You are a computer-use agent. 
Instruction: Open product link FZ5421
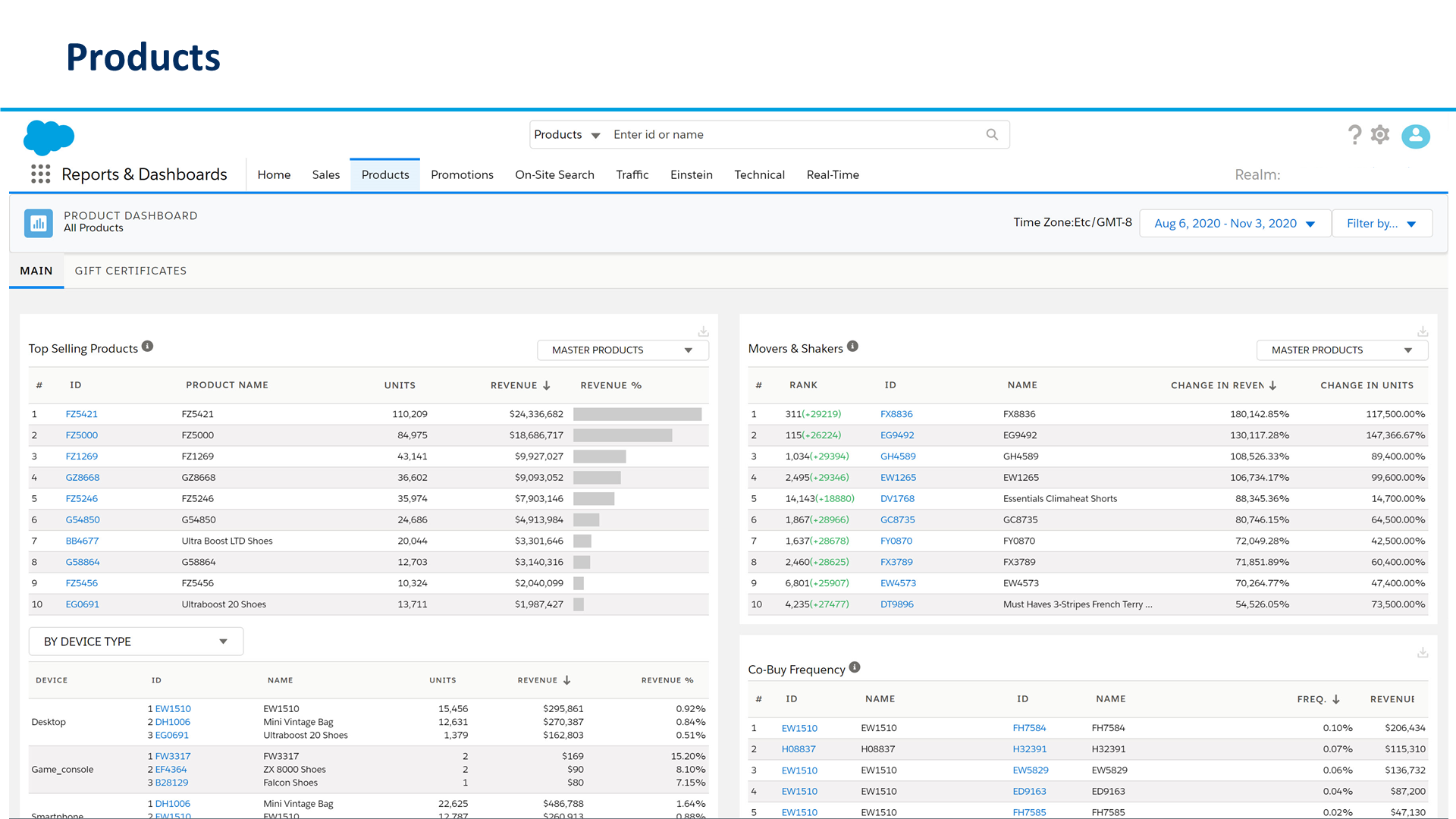tap(82, 414)
